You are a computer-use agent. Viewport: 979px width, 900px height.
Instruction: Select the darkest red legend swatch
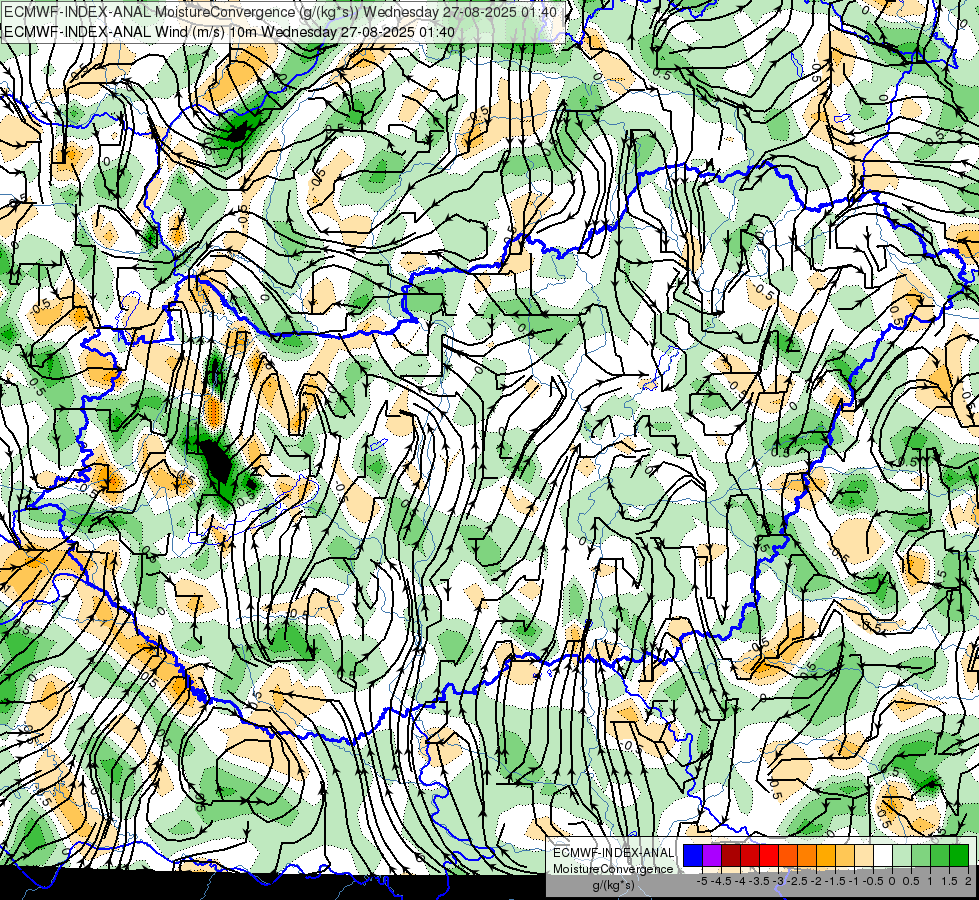tap(731, 856)
